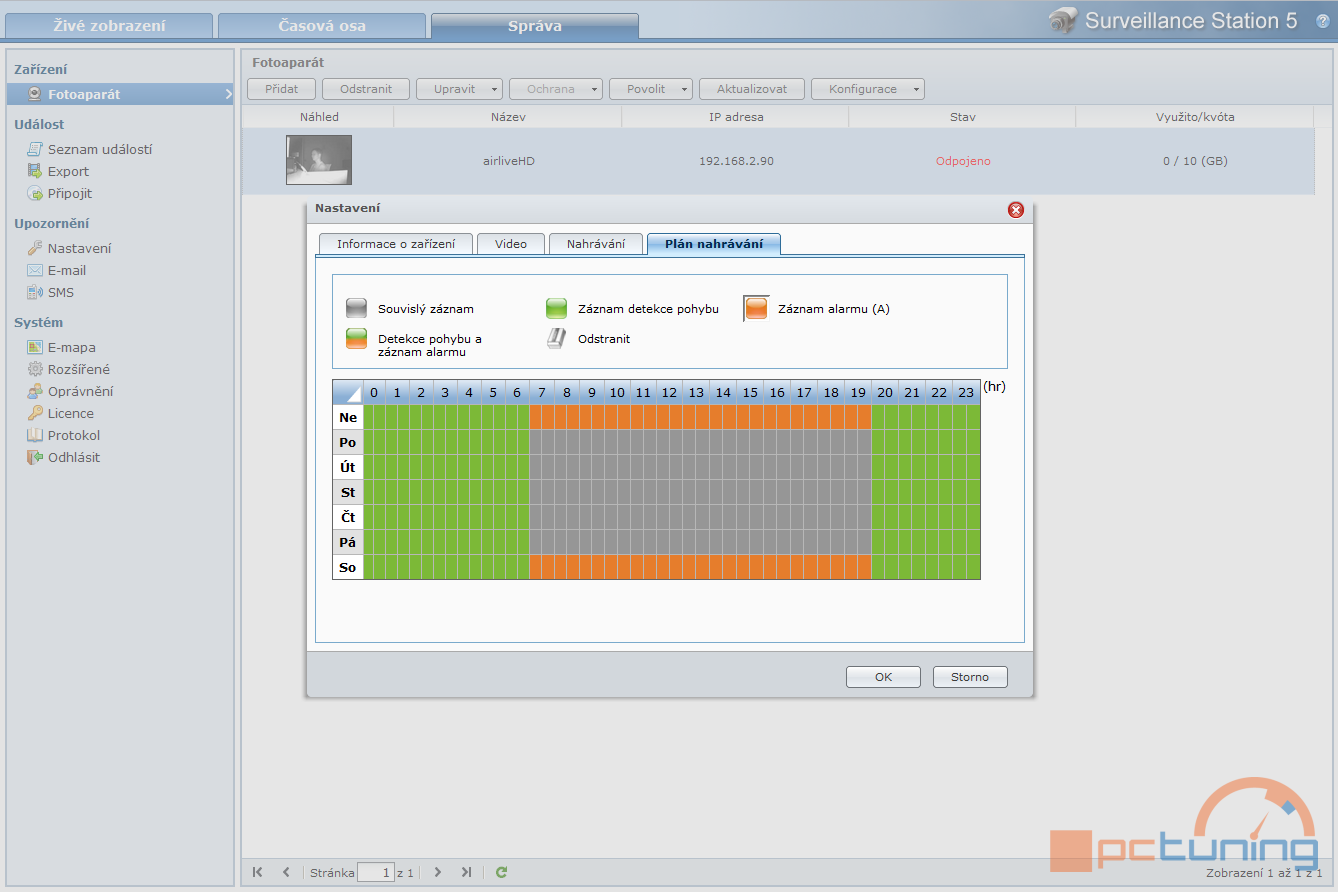Viewport: 1338px width, 892px height.
Task: Select the St row header
Action: [348, 492]
